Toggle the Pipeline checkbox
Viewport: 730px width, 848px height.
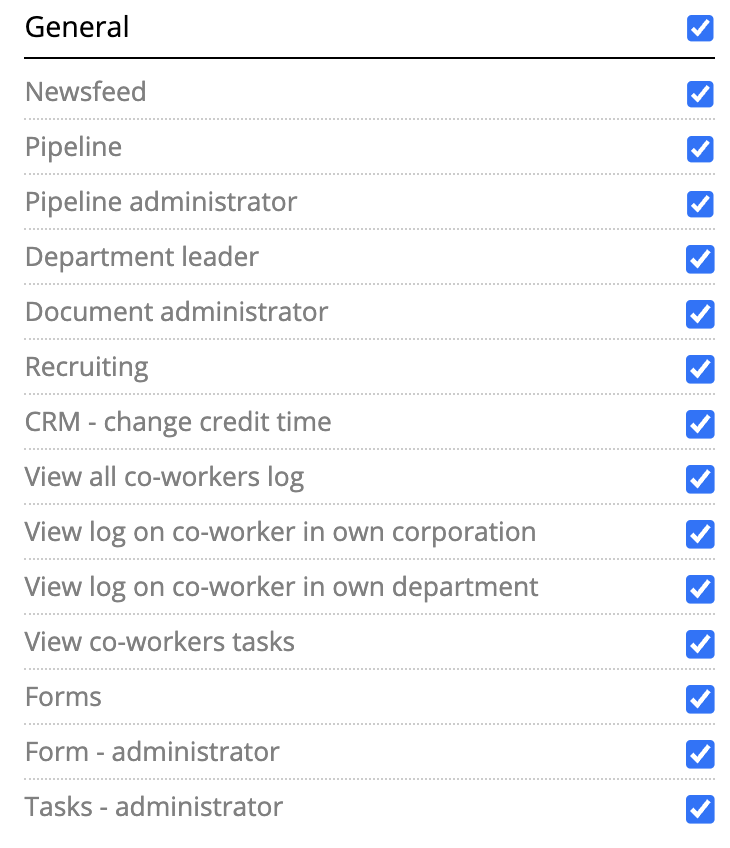pos(700,149)
